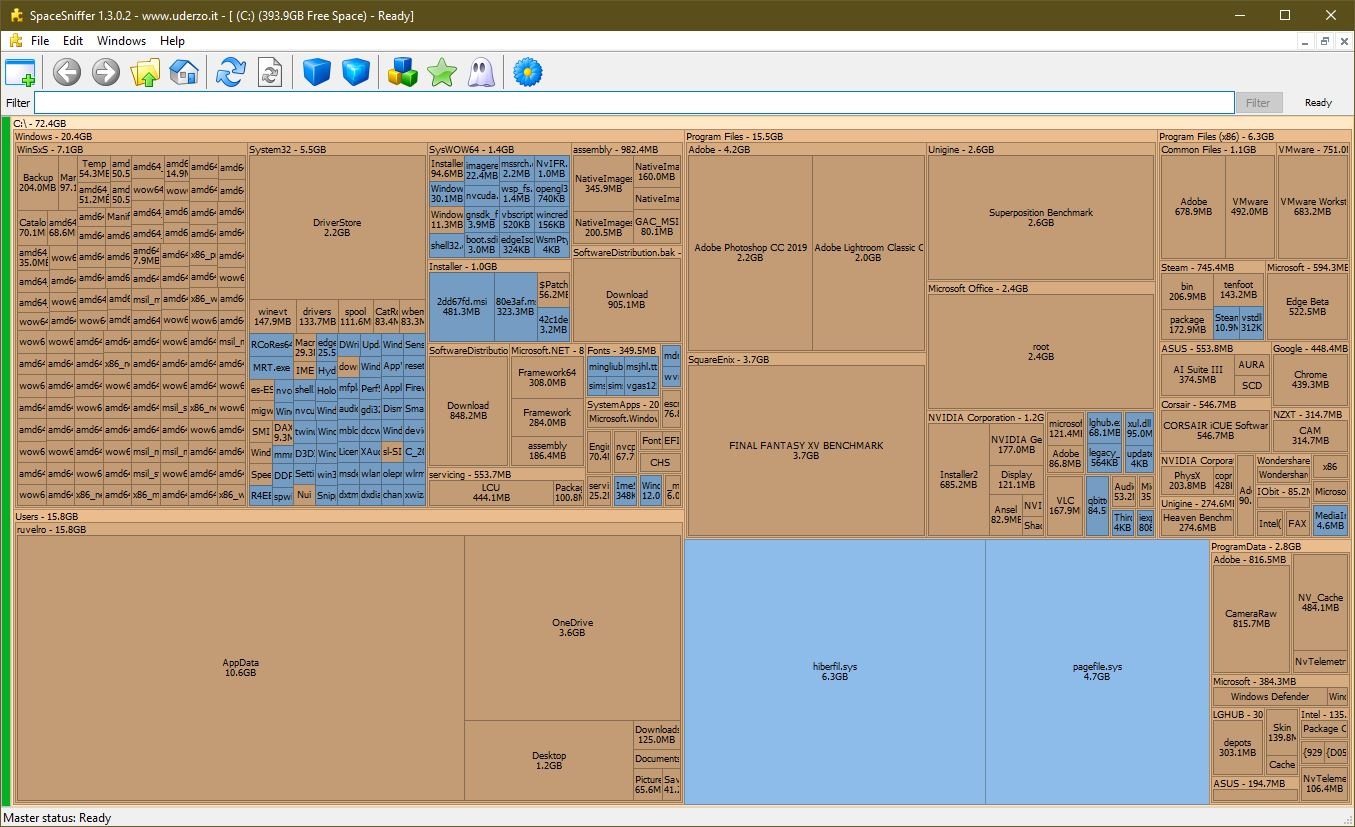Image resolution: width=1355 pixels, height=827 pixels.
Task: Select the Heaven Benchmark 274.6MB block
Action: [x=1197, y=523]
